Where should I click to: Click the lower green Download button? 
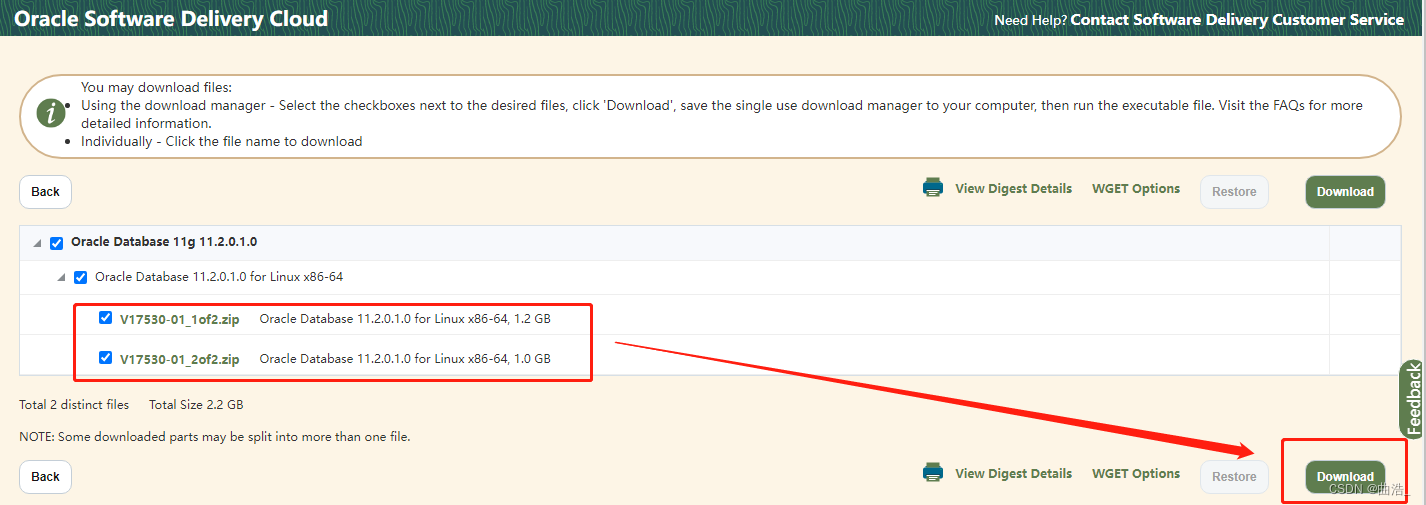point(1345,477)
